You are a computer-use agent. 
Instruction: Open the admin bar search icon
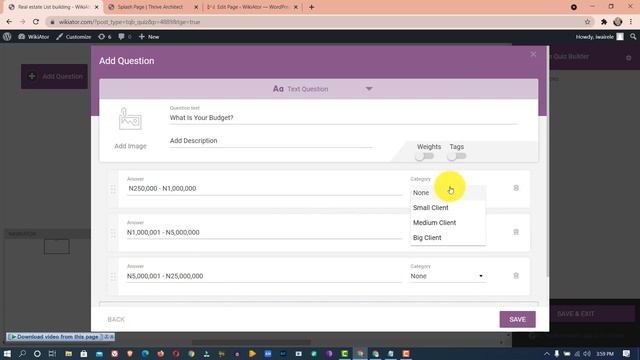[633, 36]
